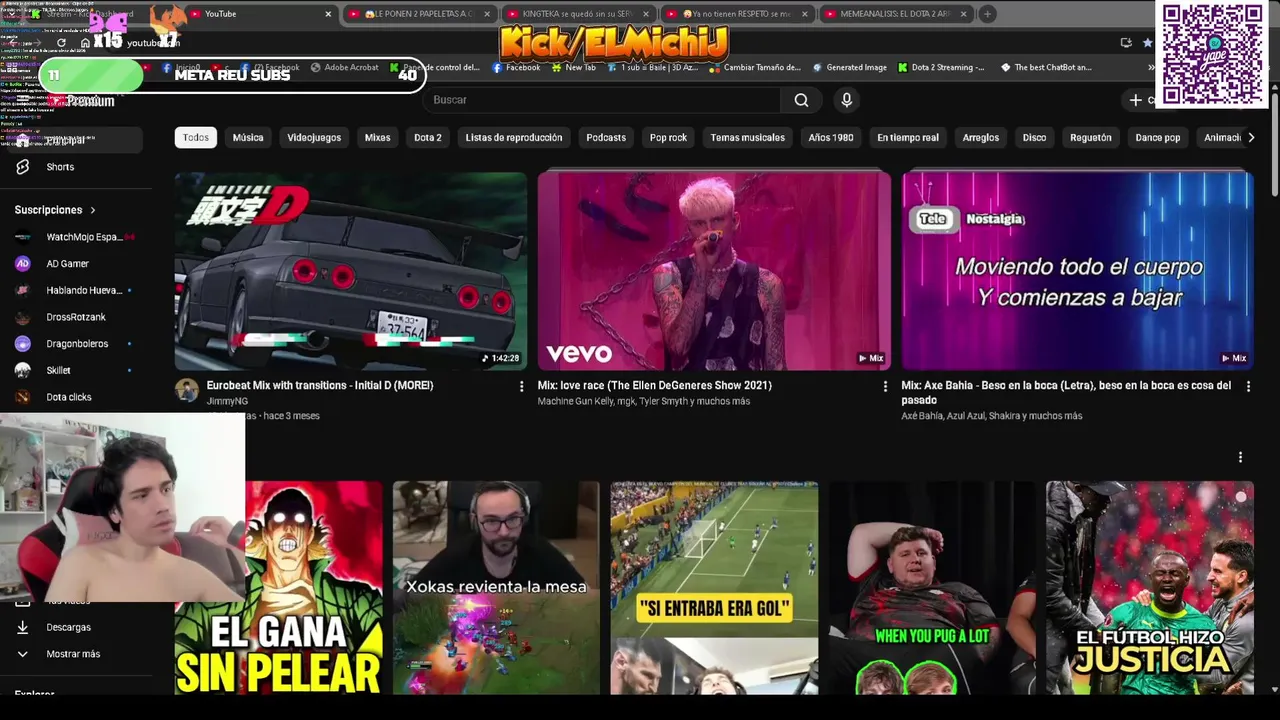Viewport: 1280px width, 720px height.
Task: Switch to LE PONEN 2 PAPELETAS tab
Action: pos(420,14)
